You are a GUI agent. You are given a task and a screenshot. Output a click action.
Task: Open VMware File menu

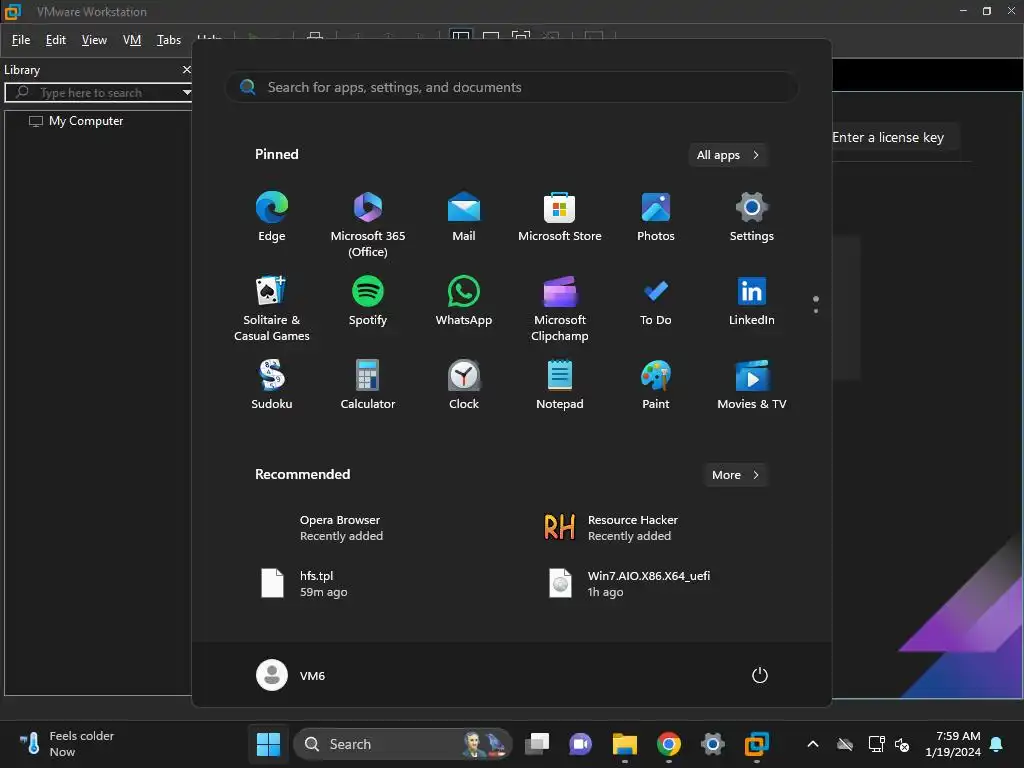coord(21,40)
